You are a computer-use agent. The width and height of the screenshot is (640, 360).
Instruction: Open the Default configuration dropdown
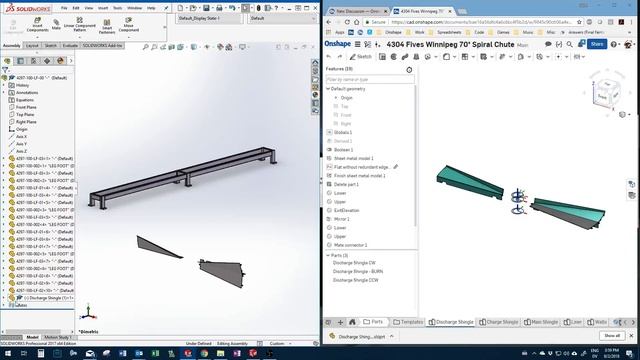(x=282, y=18)
